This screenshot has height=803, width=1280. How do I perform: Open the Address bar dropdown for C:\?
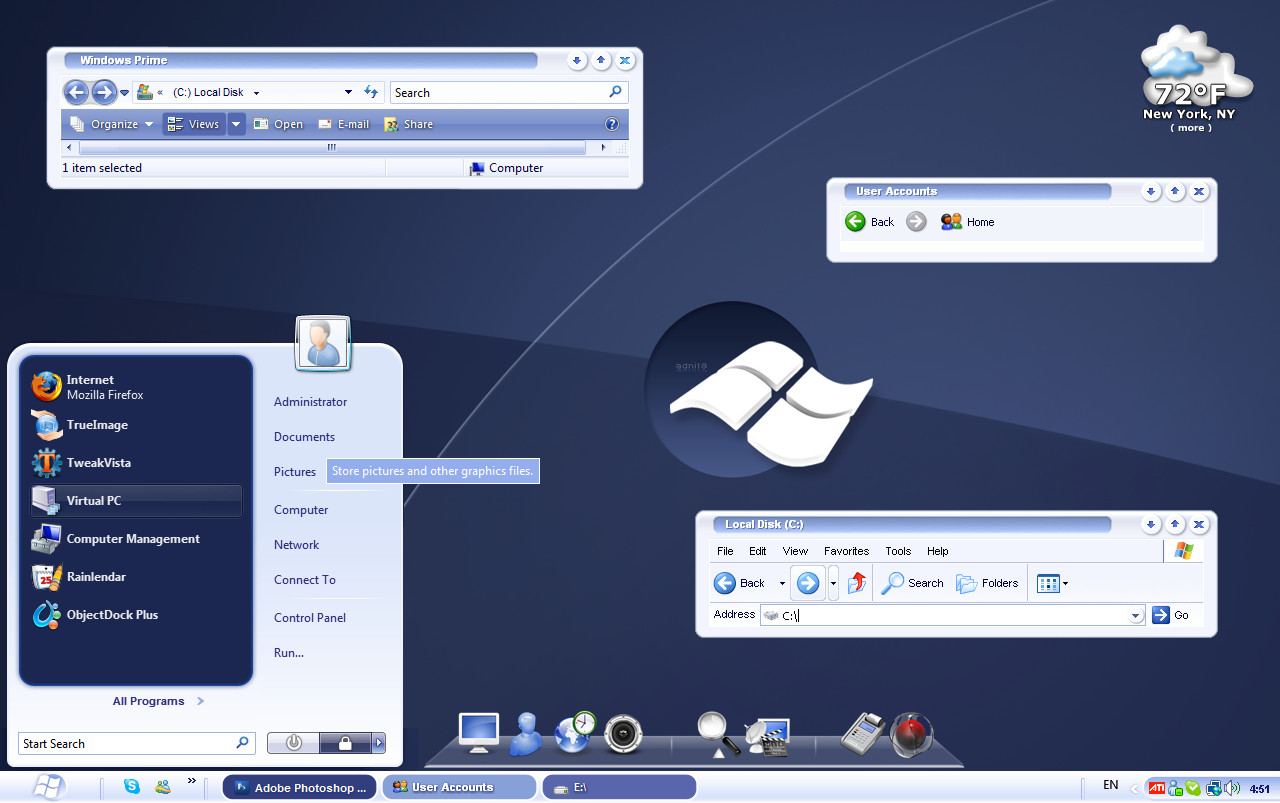click(x=1135, y=616)
